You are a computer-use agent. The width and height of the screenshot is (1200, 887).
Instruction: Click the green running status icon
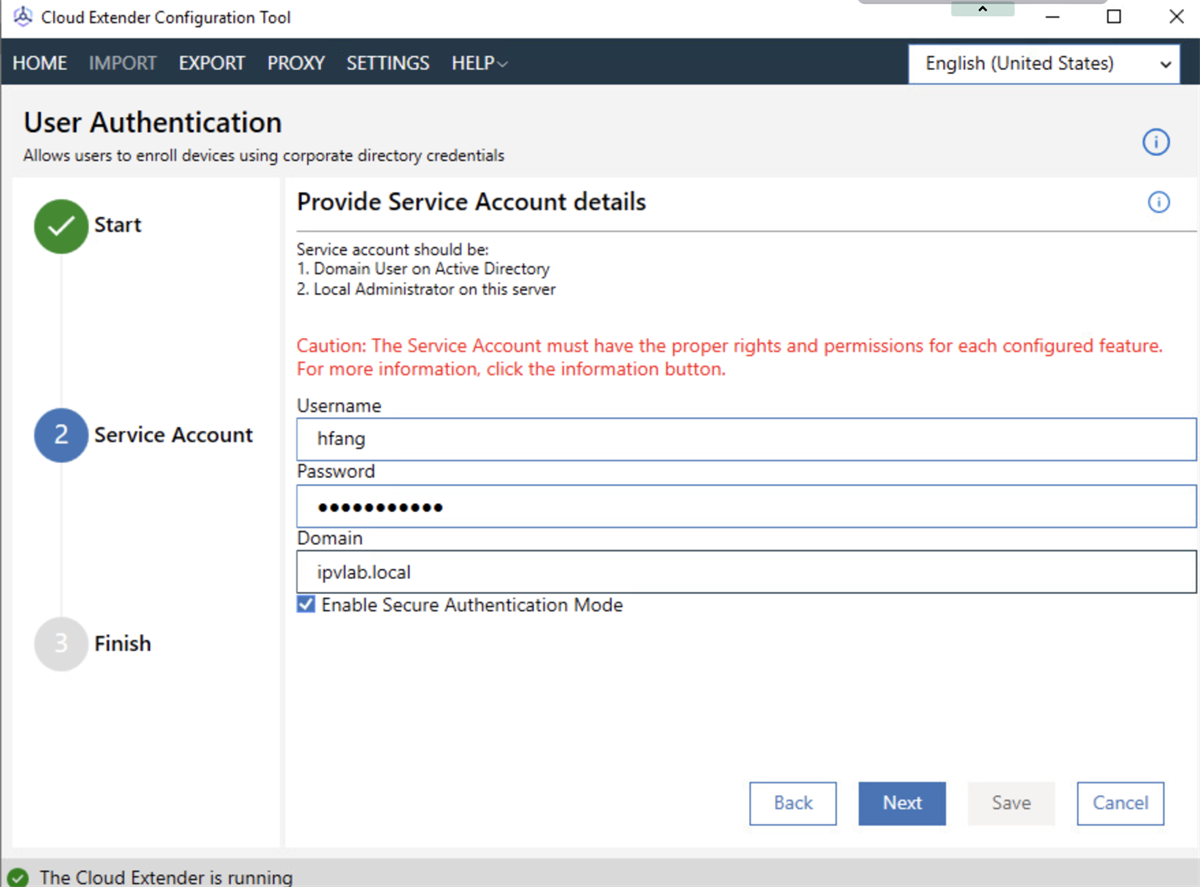(x=18, y=877)
